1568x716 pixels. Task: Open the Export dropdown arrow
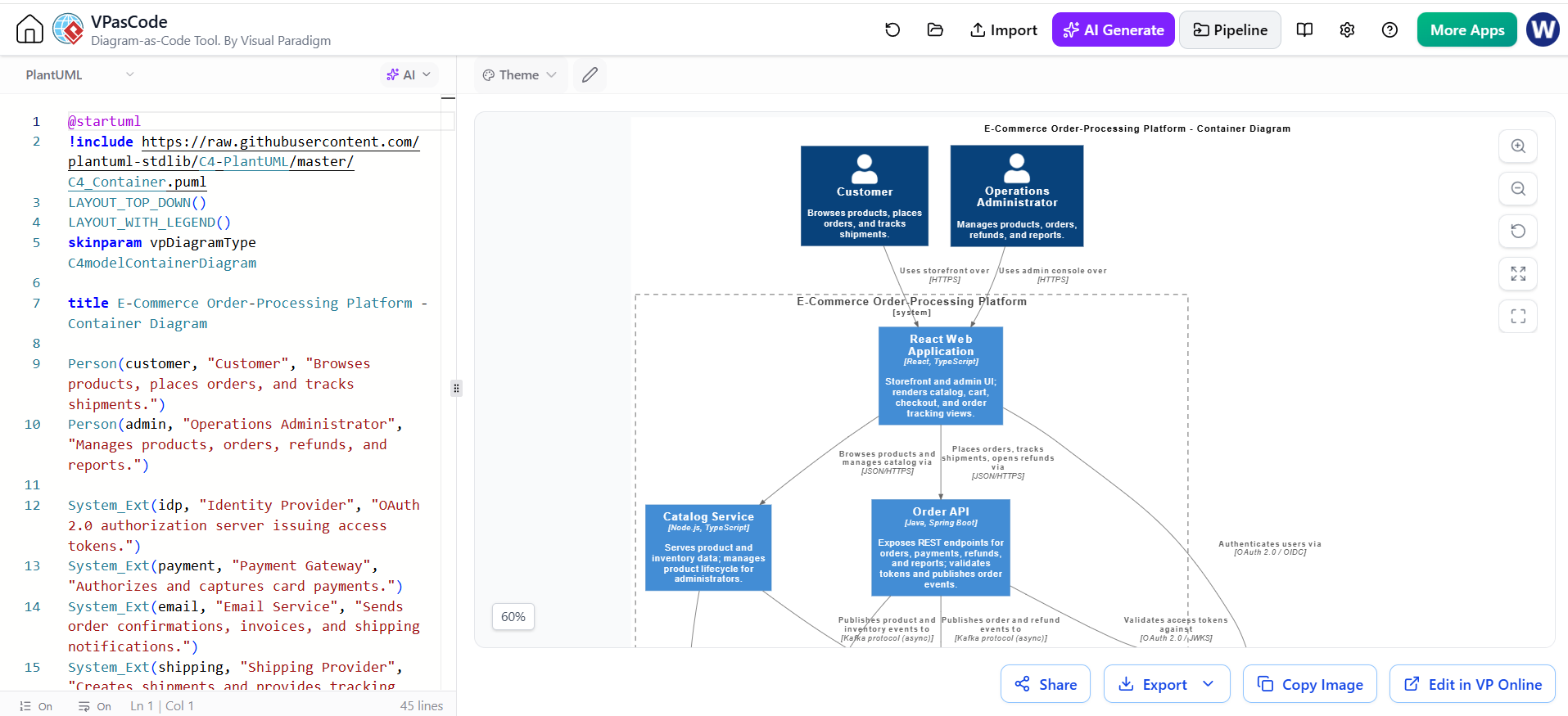[x=1209, y=684]
